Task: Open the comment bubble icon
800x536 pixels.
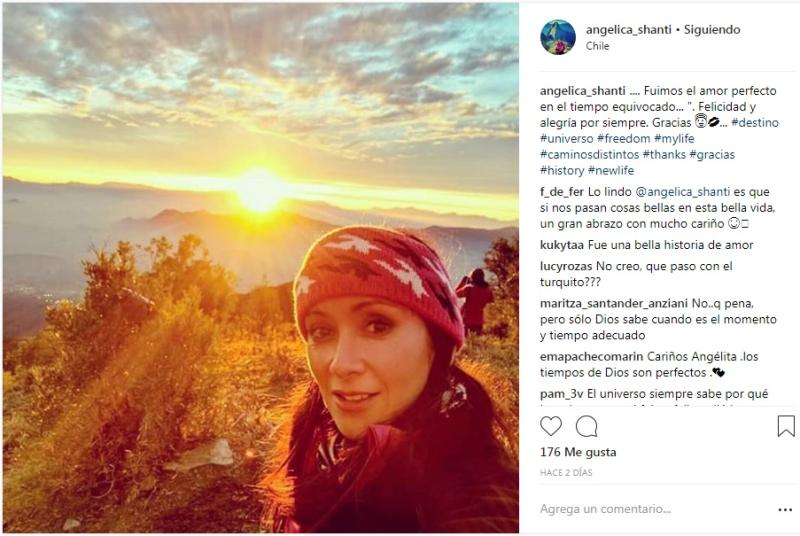Action: pos(586,426)
